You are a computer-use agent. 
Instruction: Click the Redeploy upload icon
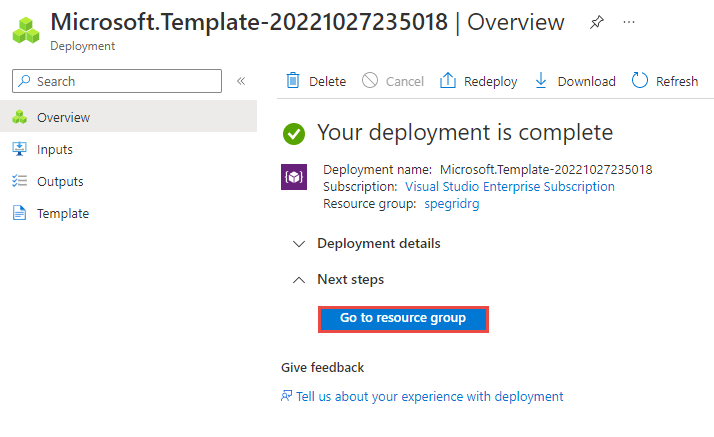coord(448,81)
